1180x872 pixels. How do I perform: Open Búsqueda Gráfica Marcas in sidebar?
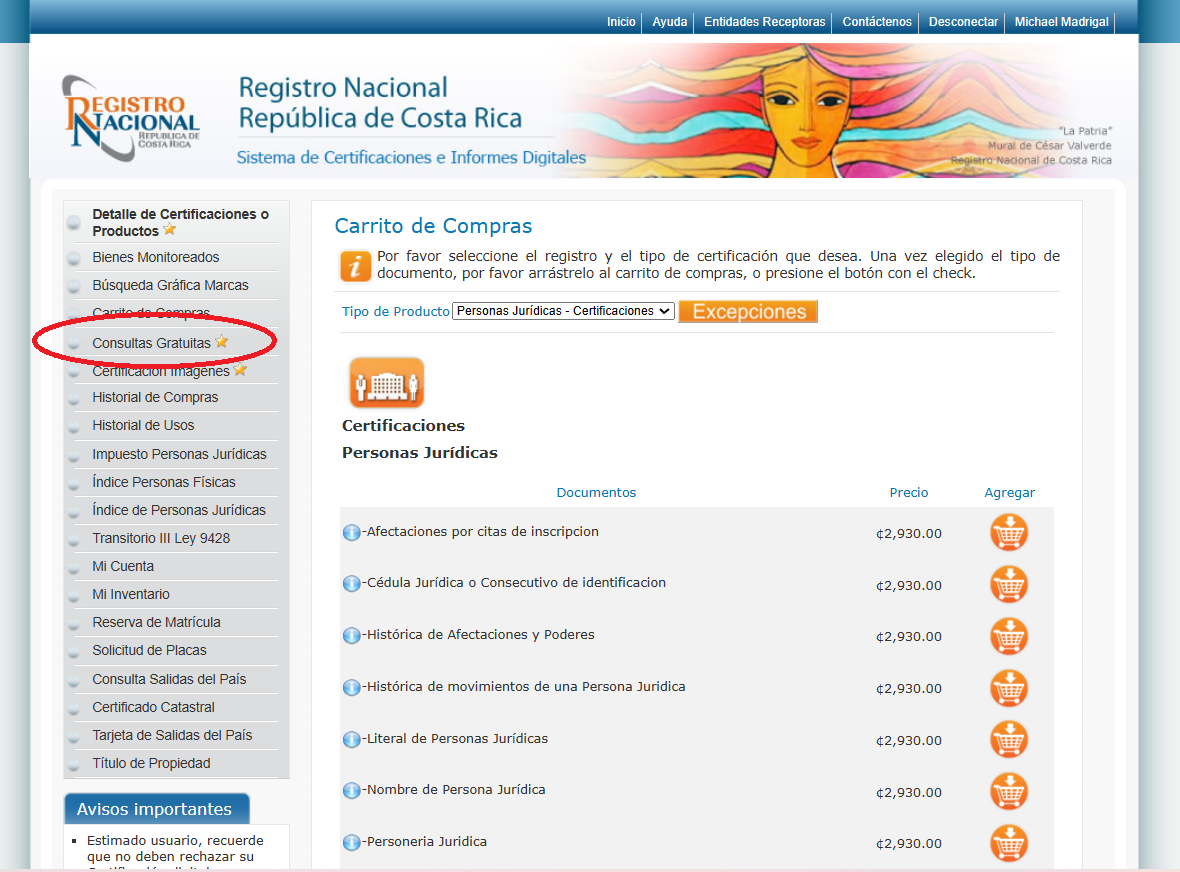(170, 285)
